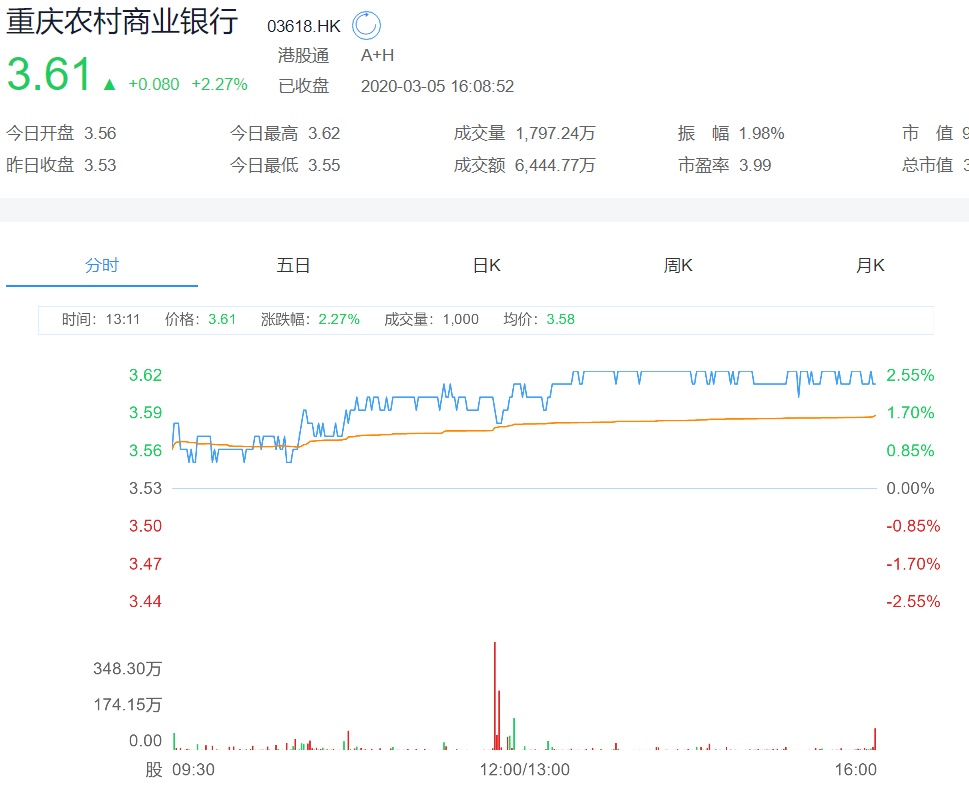Screen dimensions: 969x792
Task: Click the stock name 重庆农村商业银行
Action: click(x=122, y=22)
